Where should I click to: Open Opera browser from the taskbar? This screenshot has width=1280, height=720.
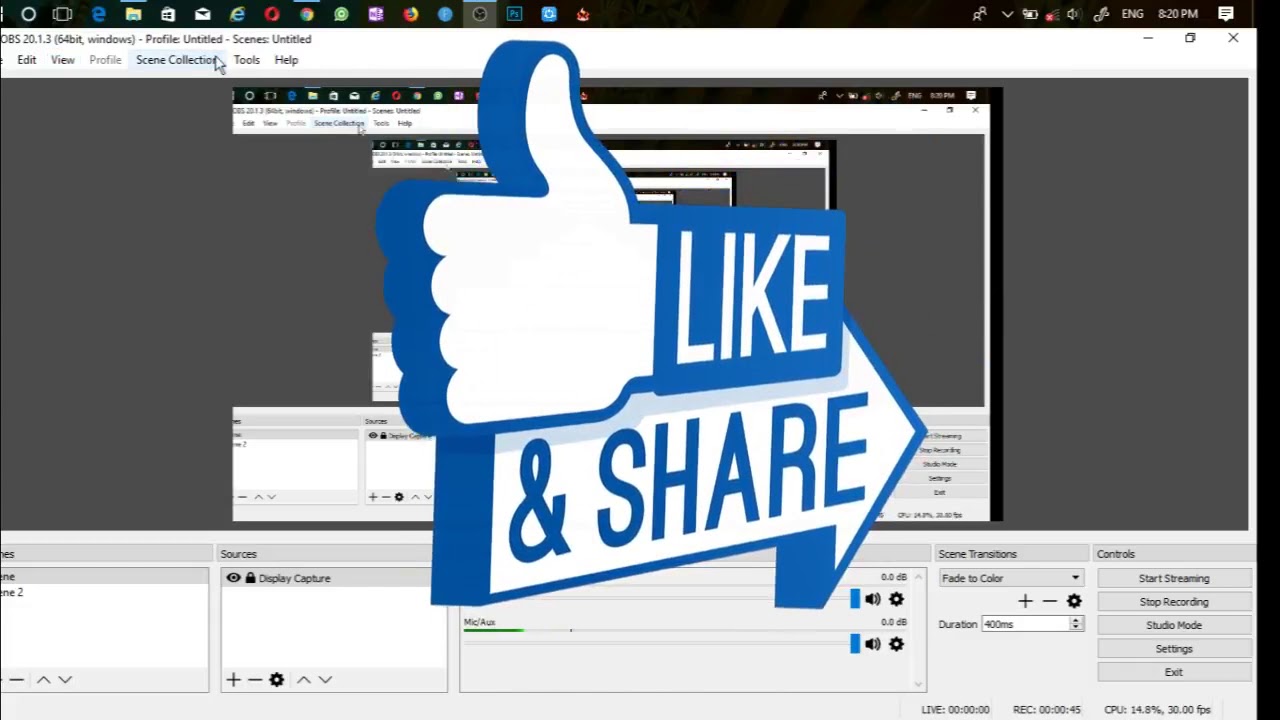[x=272, y=14]
